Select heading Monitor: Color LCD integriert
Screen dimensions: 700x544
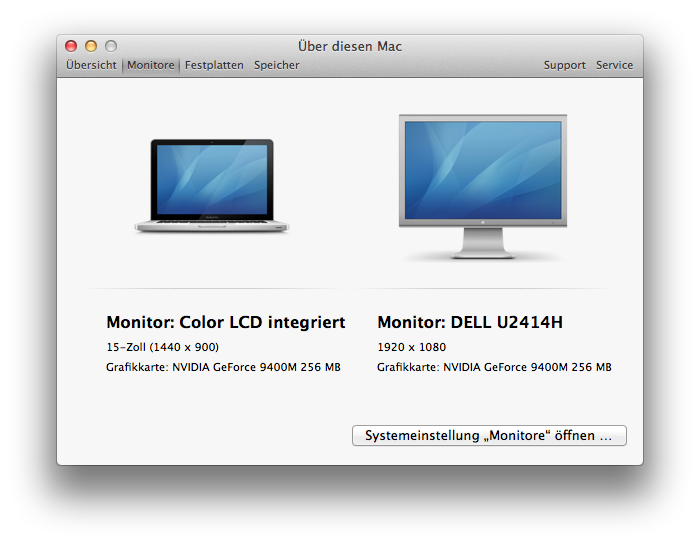(x=226, y=322)
